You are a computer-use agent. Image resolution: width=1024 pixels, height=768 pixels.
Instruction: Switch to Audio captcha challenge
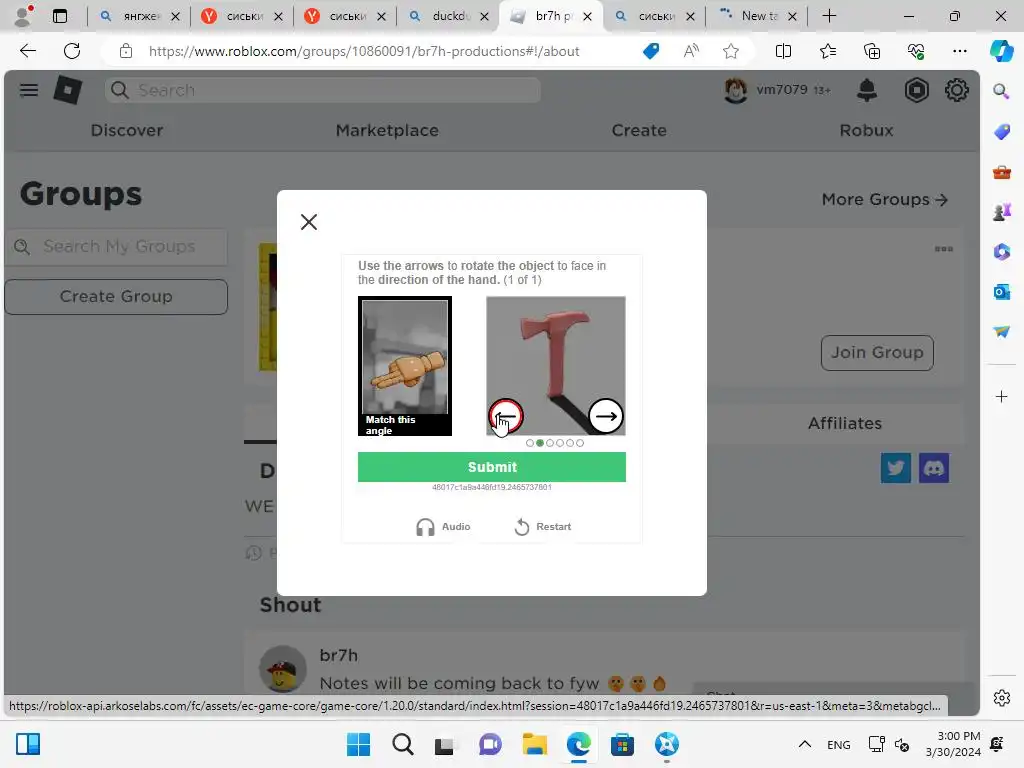pos(443,526)
